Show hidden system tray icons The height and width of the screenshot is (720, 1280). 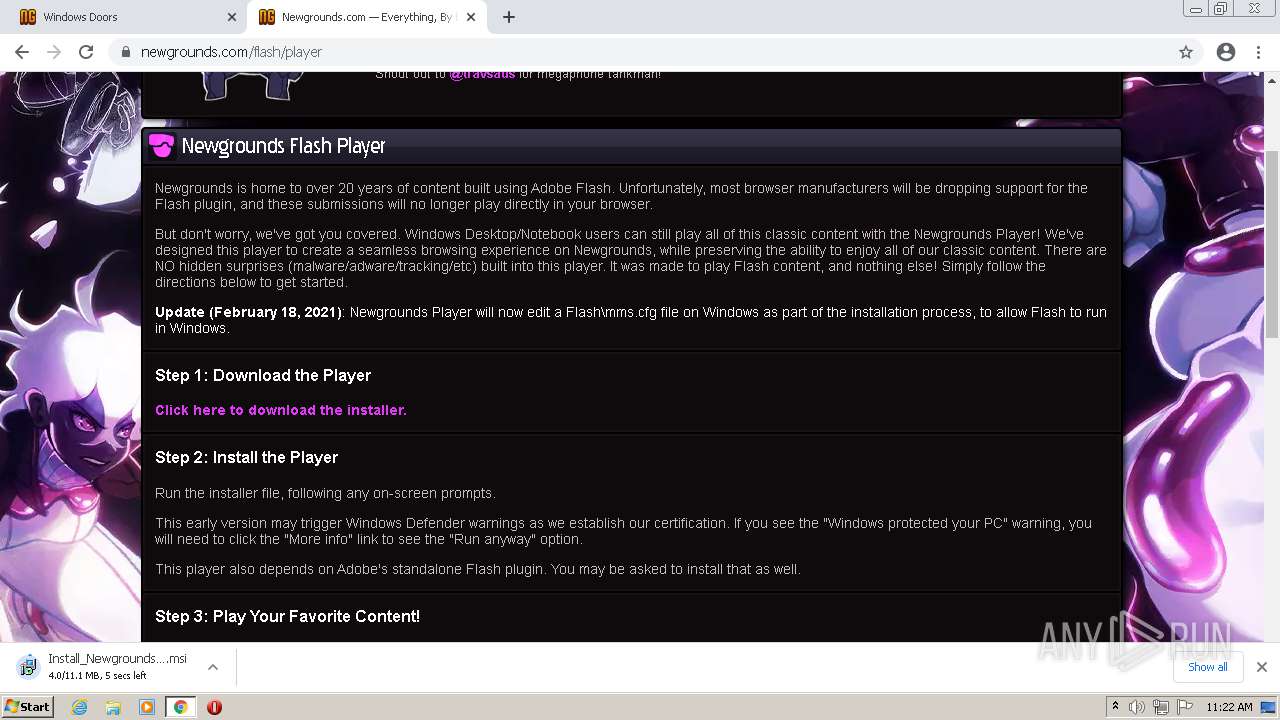point(1115,707)
